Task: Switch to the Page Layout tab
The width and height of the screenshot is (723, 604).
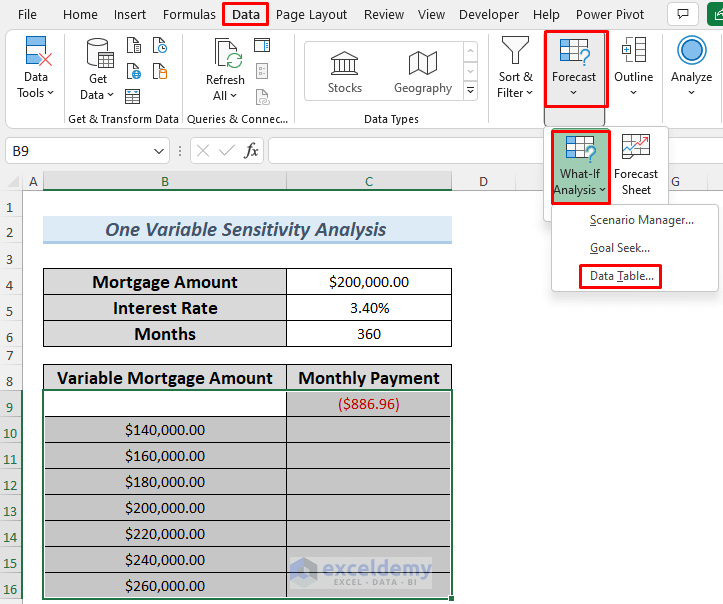Action: pos(311,14)
